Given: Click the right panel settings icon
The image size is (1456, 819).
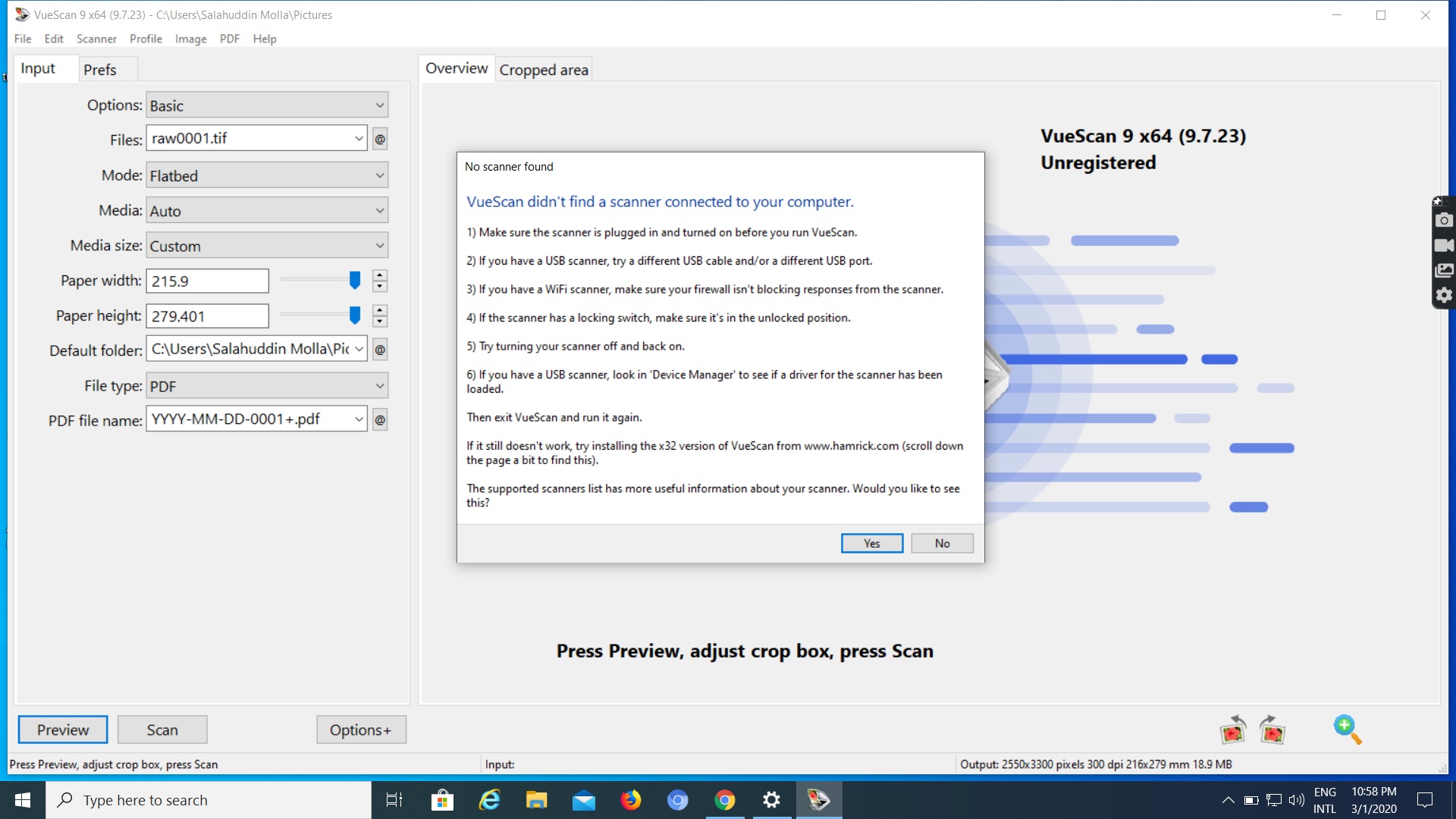Looking at the screenshot, I should (x=1443, y=296).
